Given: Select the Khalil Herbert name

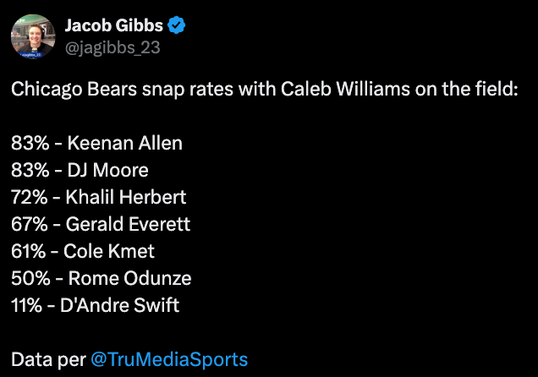Looking at the screenshot, I should (126, 197).
